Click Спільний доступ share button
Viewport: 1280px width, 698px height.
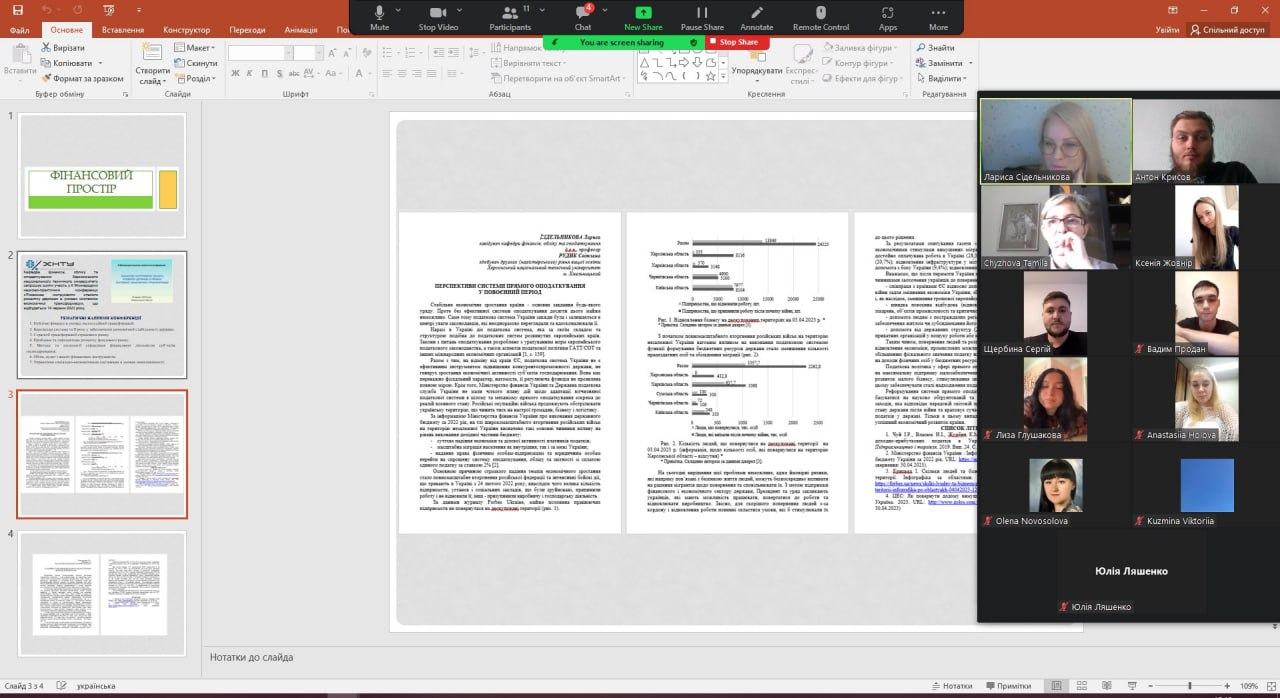tap(1227, 30)
